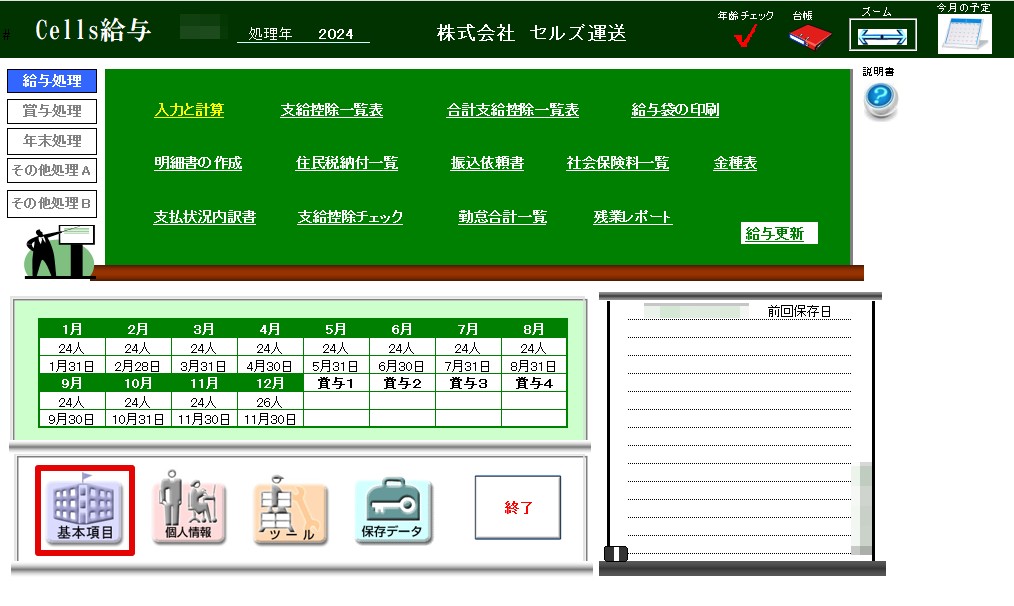The height and width of the screenshot is (606, 1014).
Task: Open the 個人情報 people icon
Action: tap(189, 507)
